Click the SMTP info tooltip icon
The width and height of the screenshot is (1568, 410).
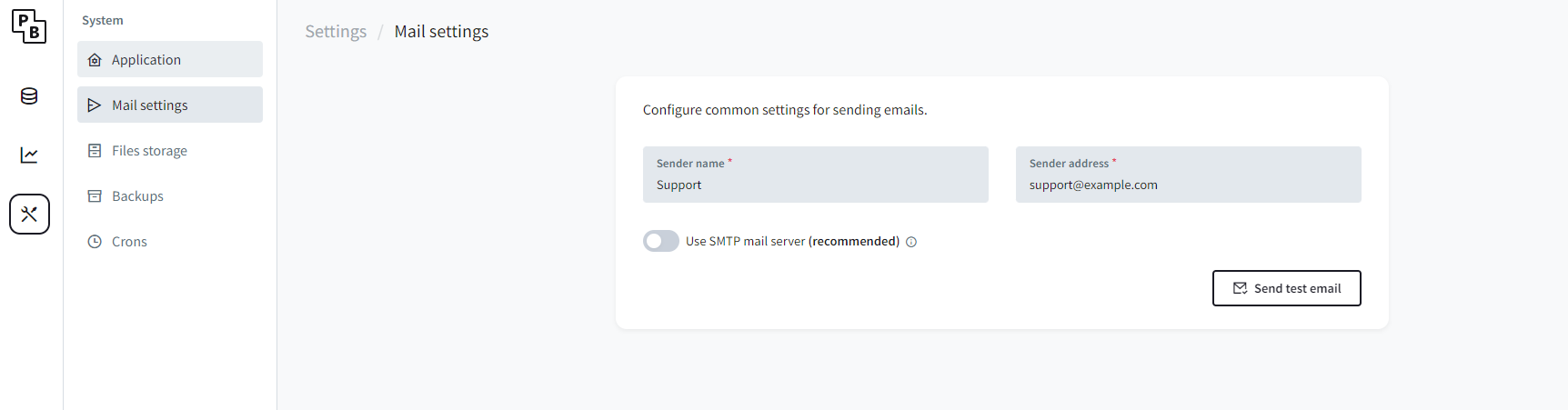pos(911,242)
